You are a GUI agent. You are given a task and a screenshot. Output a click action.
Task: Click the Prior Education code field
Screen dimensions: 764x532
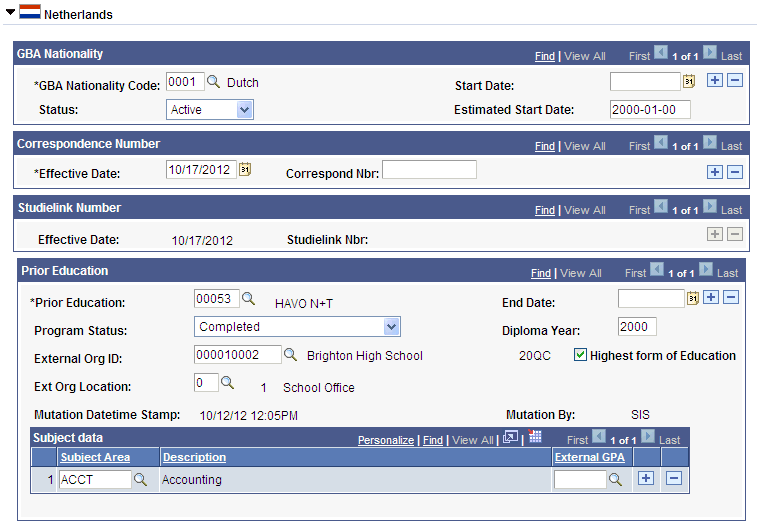pyautogui.click(x=216, y=299)
